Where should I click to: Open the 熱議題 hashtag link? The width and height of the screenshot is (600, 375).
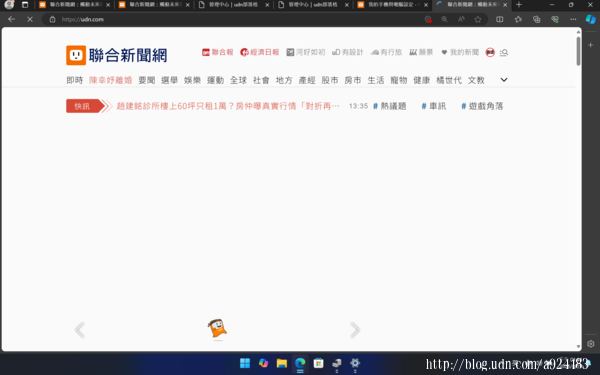(390, 106)
